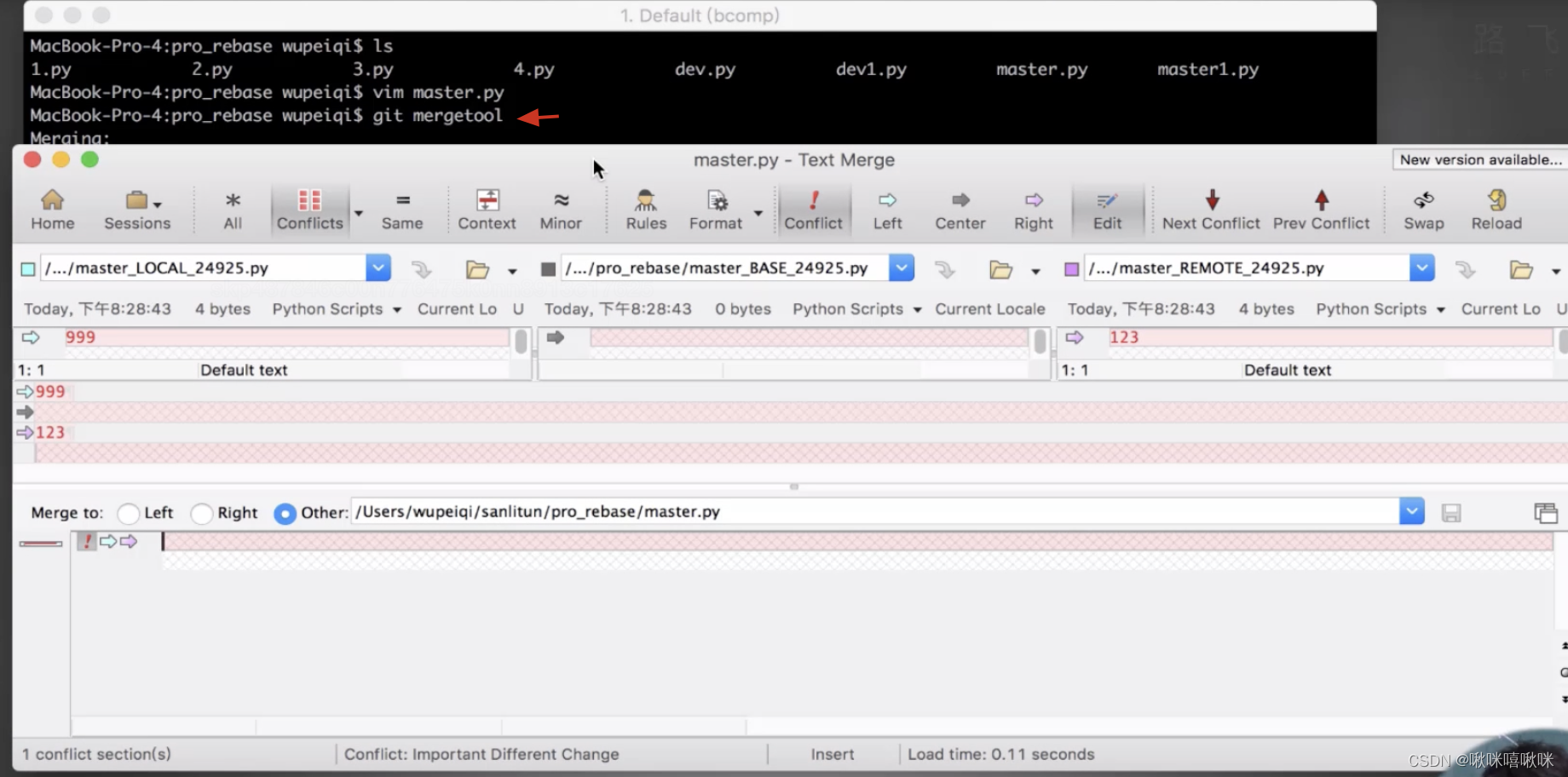Click right pane file reload arrow icon
This screenshot has width=1568, height=777.
(x=1465, y=270)
